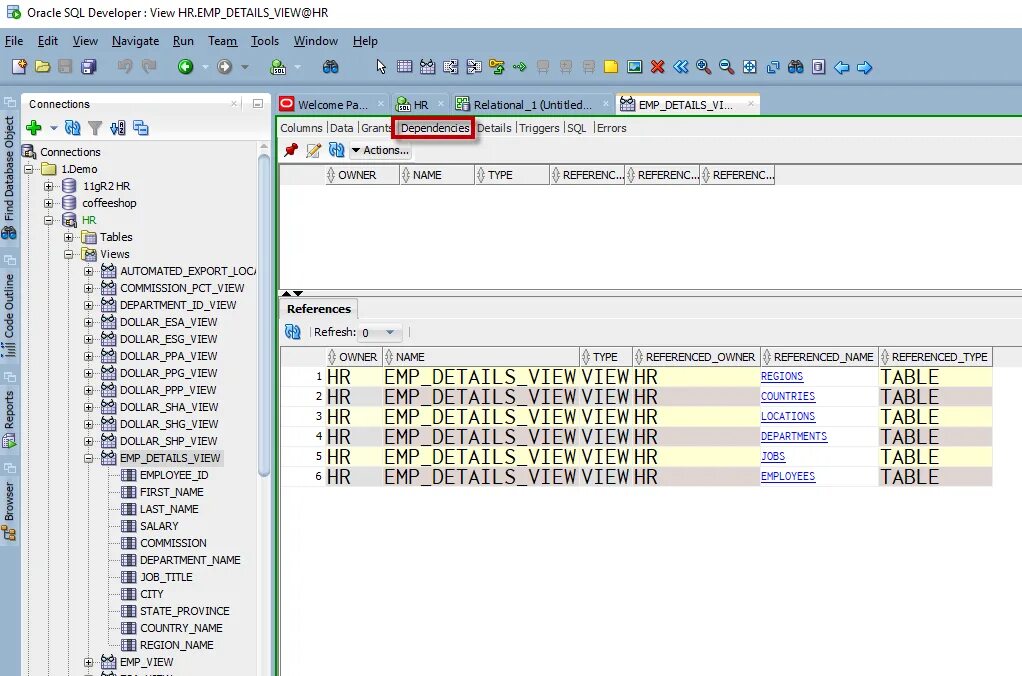This screenshot has width=1022, height=676.
Task: Select the JOB_TITLE column in the tree
Action: [x=166, y=577]
